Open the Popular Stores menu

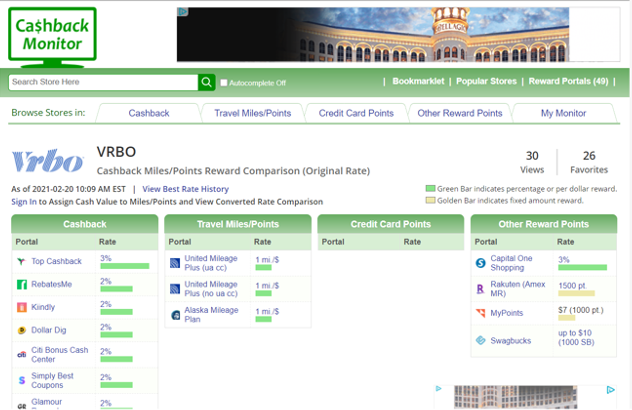coord(487,82)
